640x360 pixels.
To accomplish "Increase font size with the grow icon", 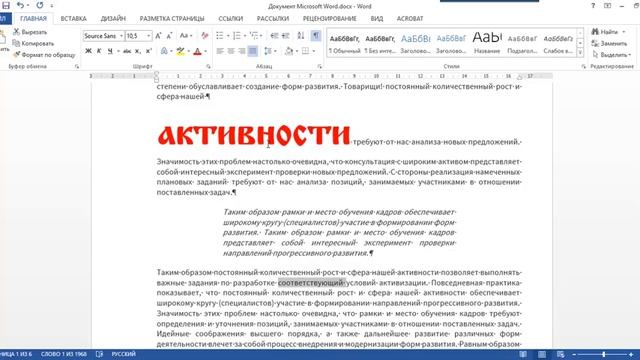I will point(158,36).
